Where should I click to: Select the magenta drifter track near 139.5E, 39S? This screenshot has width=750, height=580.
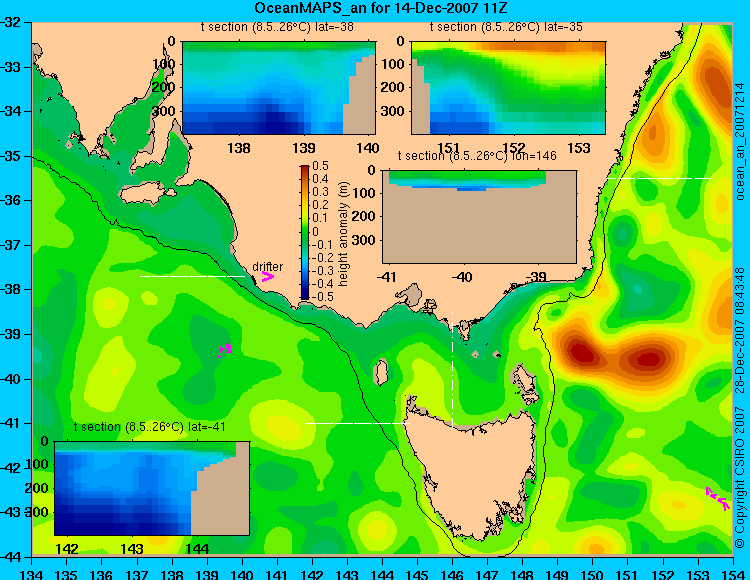click(224, 350)
